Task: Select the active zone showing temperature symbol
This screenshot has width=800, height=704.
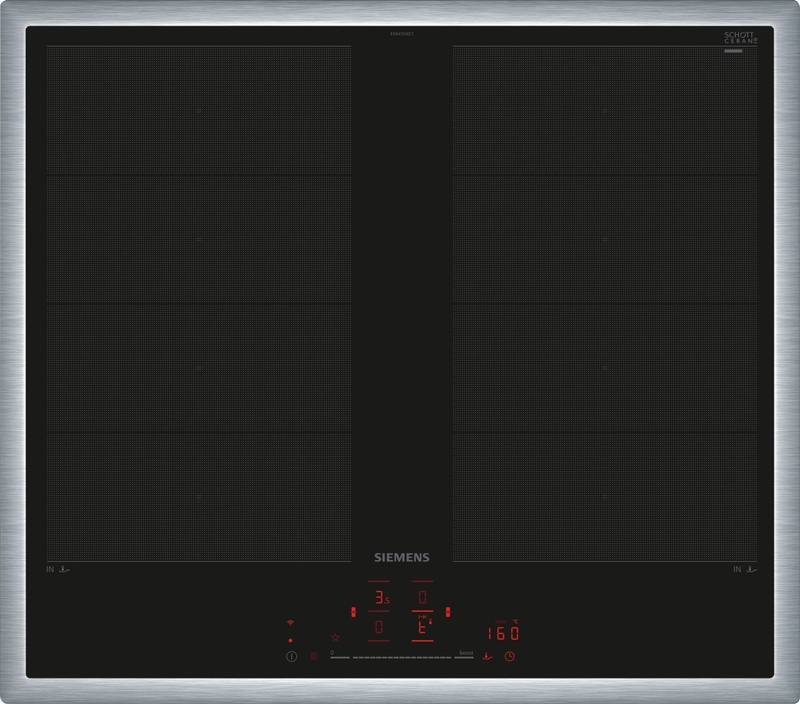Action: [422, 627]
